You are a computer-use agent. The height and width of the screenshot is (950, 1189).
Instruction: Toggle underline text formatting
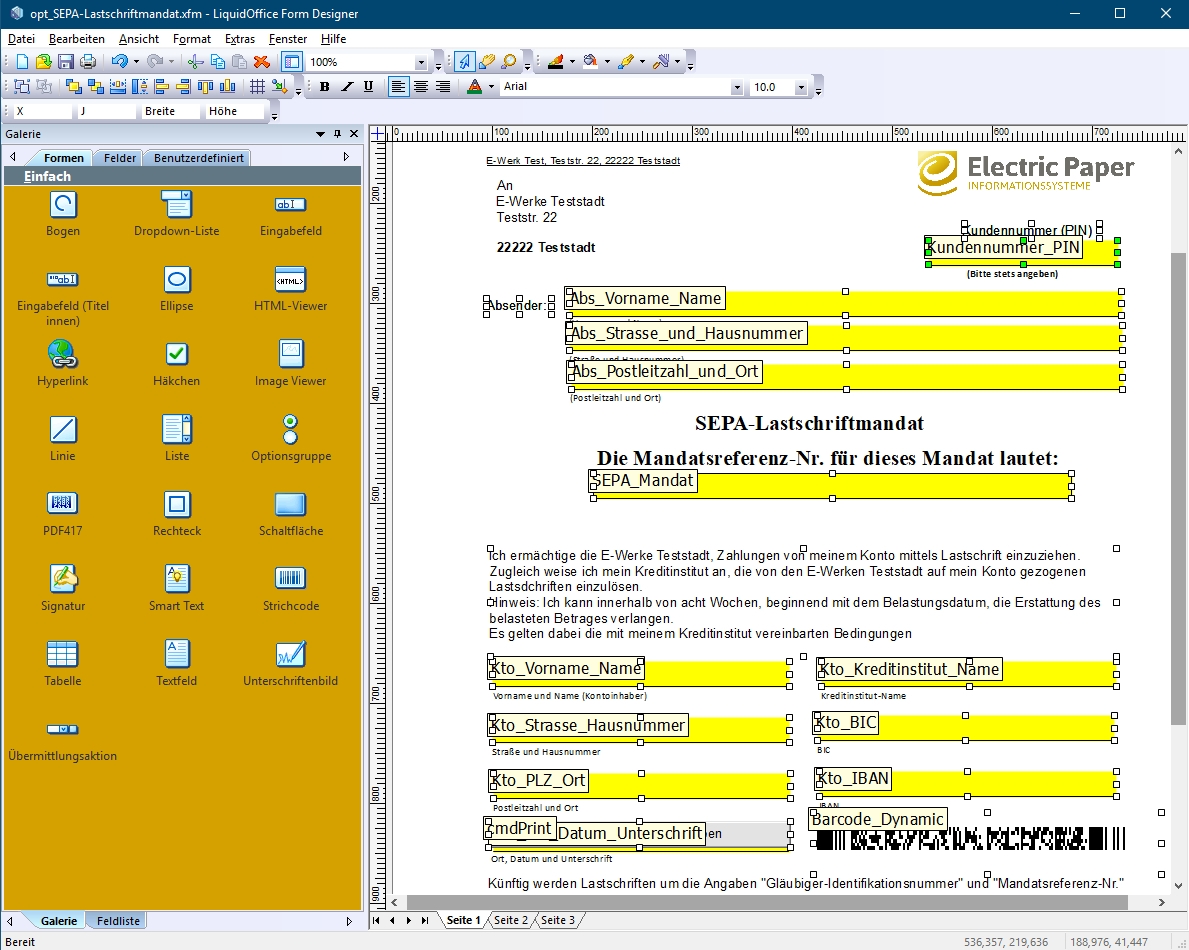click(369, 86)
